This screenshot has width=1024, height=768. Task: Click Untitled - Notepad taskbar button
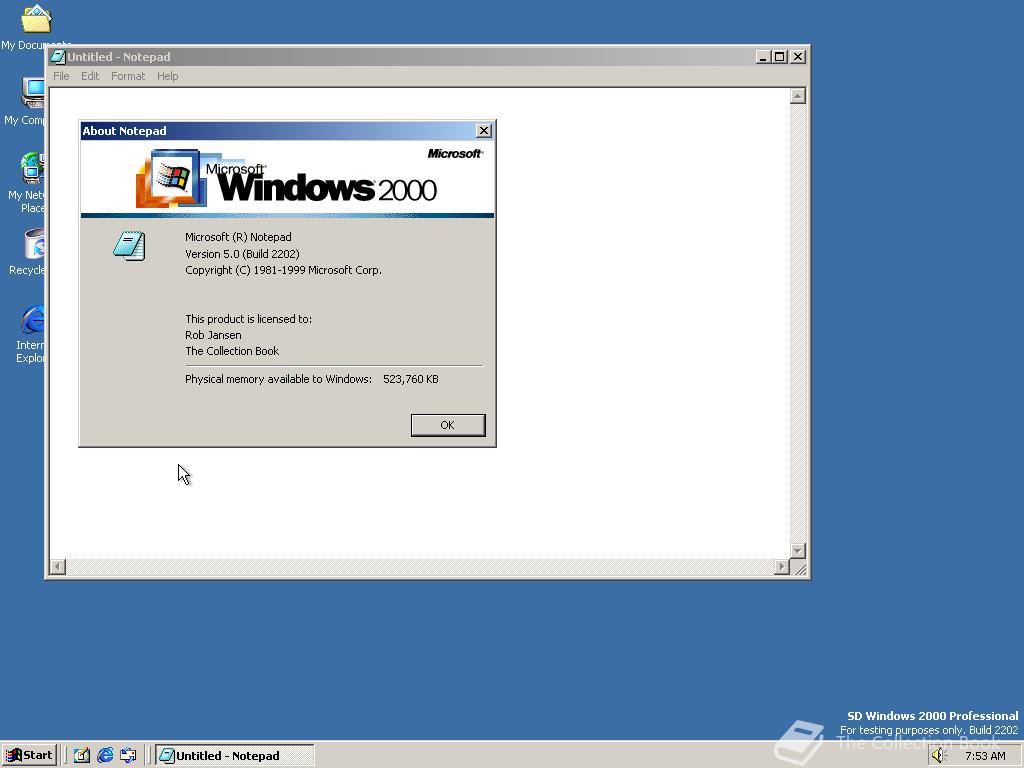tap(235, 756)
